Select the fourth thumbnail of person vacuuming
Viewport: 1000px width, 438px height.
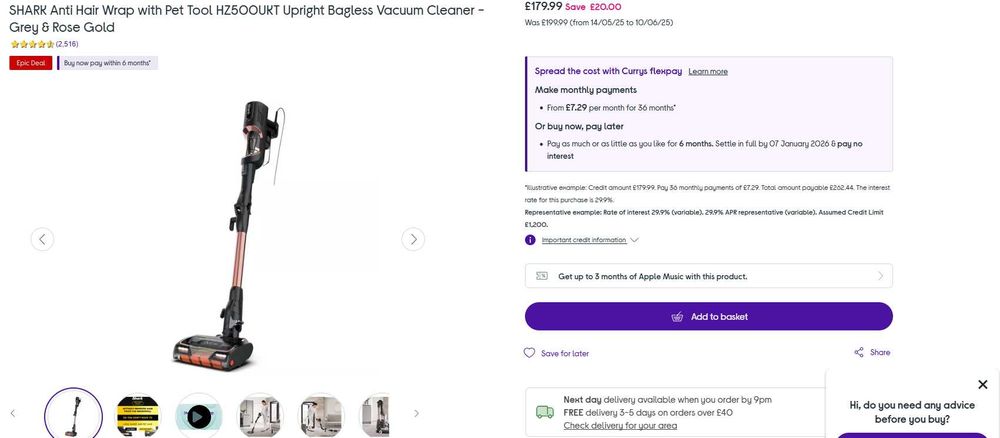[x=260, y=415]
